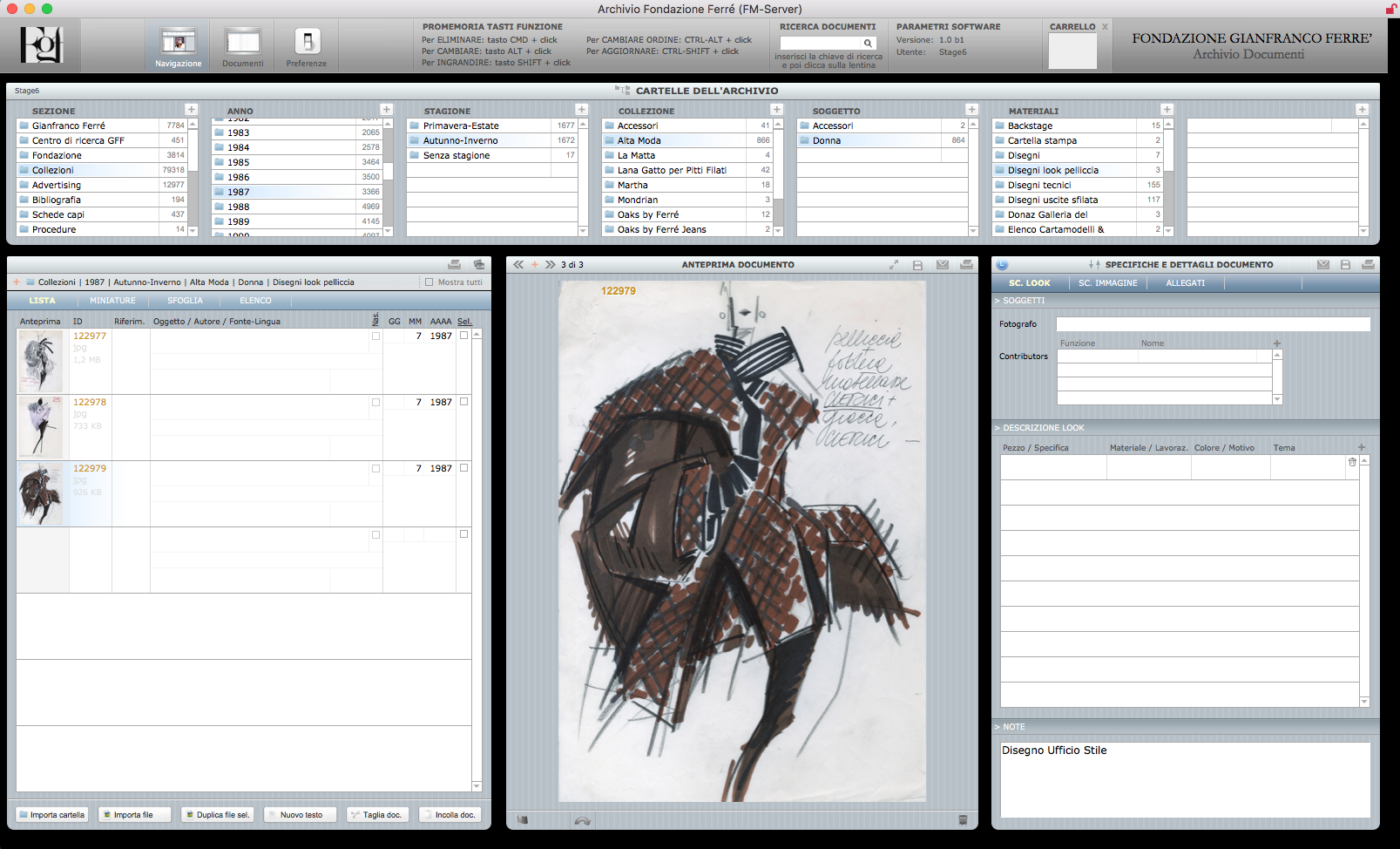Click the Importa cartella button

[52, 814]
